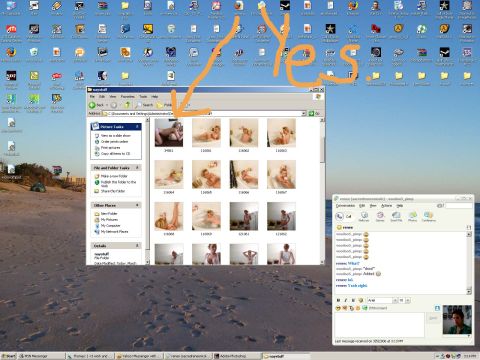Click the green Go button beside address bar

(x=314, y=113)
